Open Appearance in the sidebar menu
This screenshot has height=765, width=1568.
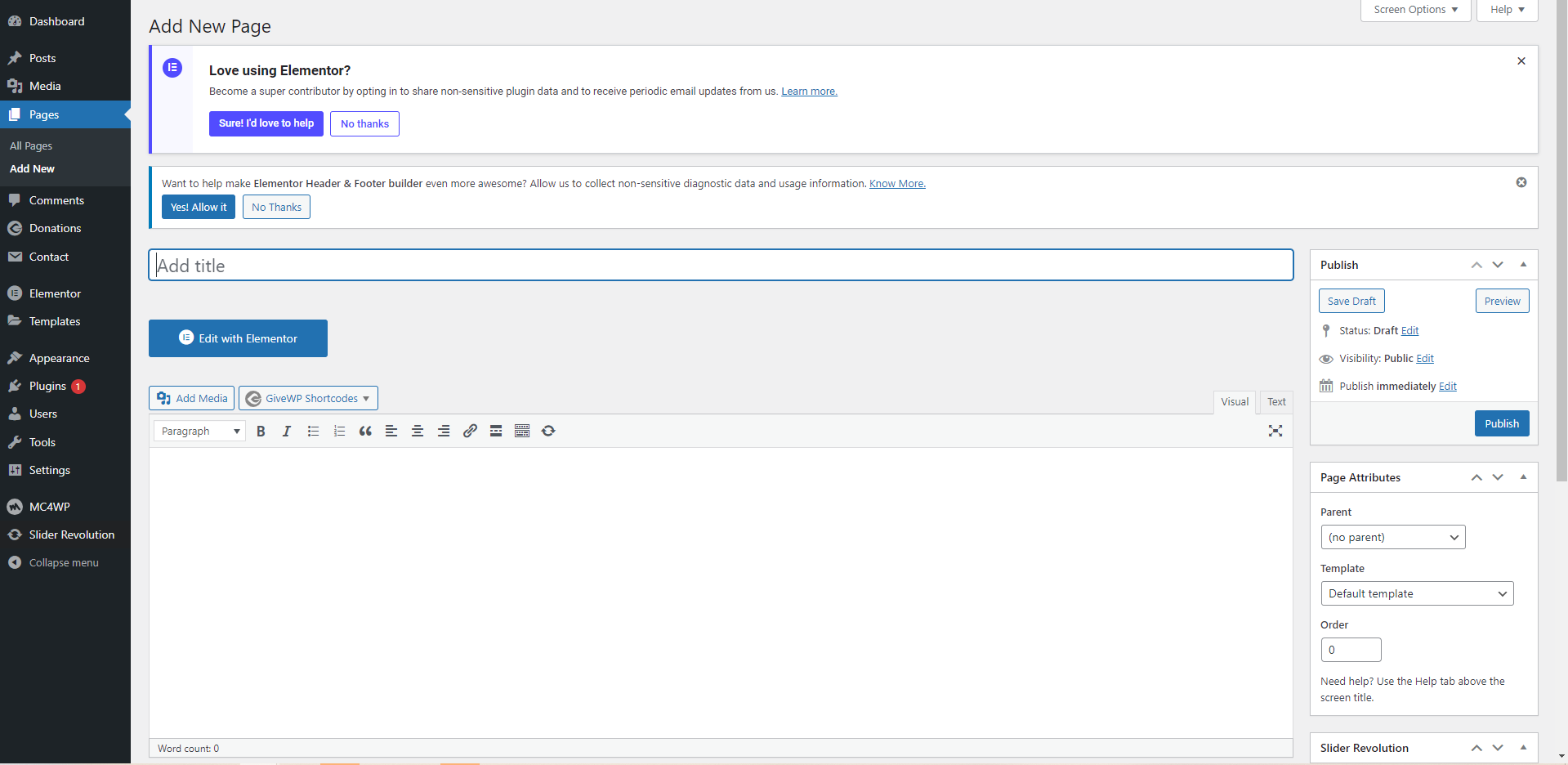(59, 358)
